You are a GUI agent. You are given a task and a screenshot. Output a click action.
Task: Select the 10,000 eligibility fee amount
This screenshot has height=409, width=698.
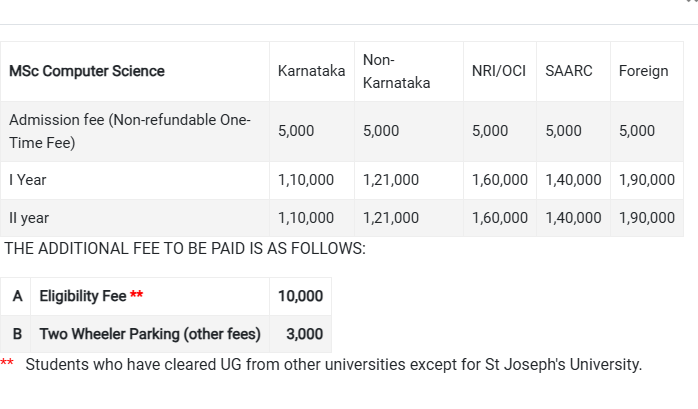[300, 296]
